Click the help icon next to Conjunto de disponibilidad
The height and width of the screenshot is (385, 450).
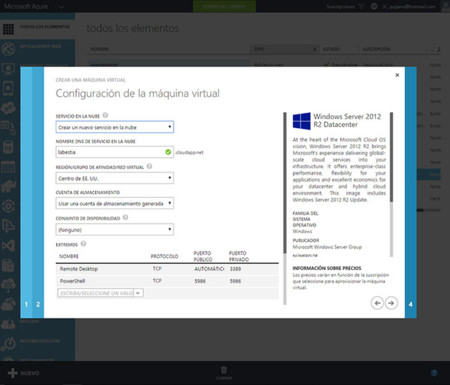click(125, 217)
